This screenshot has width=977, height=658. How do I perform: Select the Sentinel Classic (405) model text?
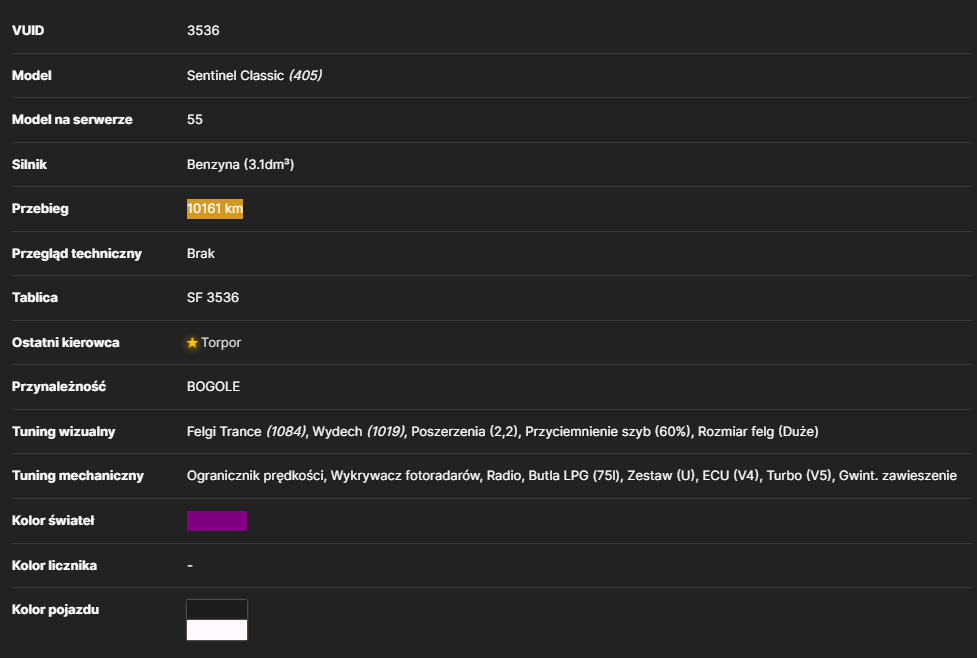254,75
